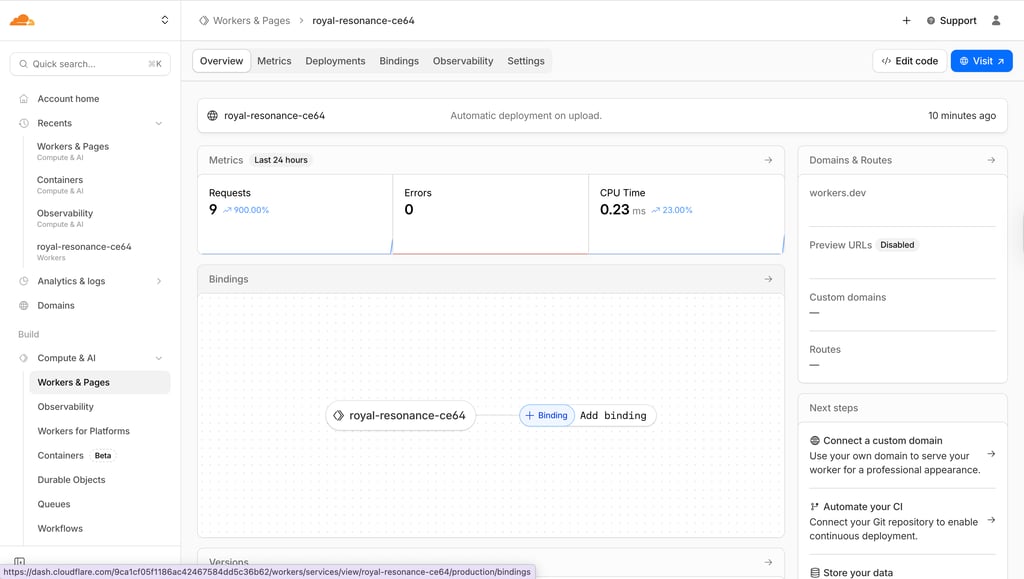Click the Account home house icon
This screenshot has height=579, width=1024.
pos(24,99)
